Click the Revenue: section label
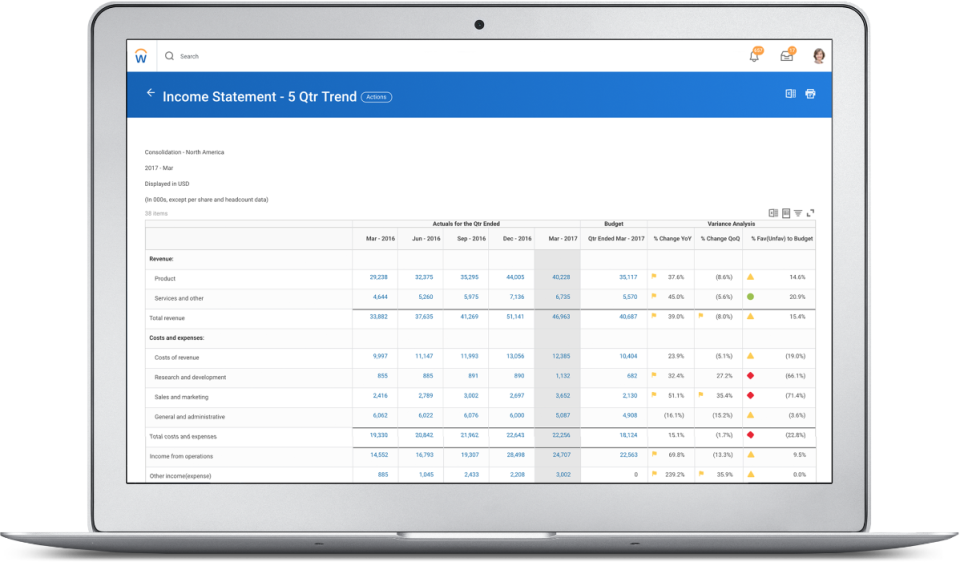 161,259
